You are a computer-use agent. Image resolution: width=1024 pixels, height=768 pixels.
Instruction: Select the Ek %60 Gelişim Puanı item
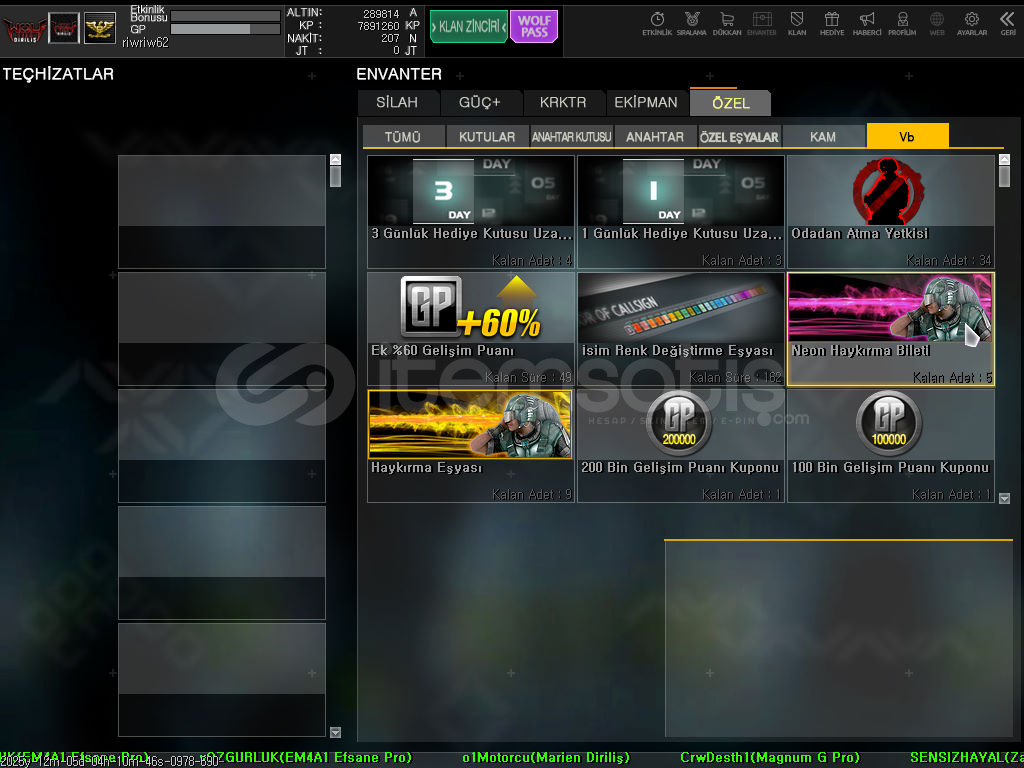click(x=471, y=328)
